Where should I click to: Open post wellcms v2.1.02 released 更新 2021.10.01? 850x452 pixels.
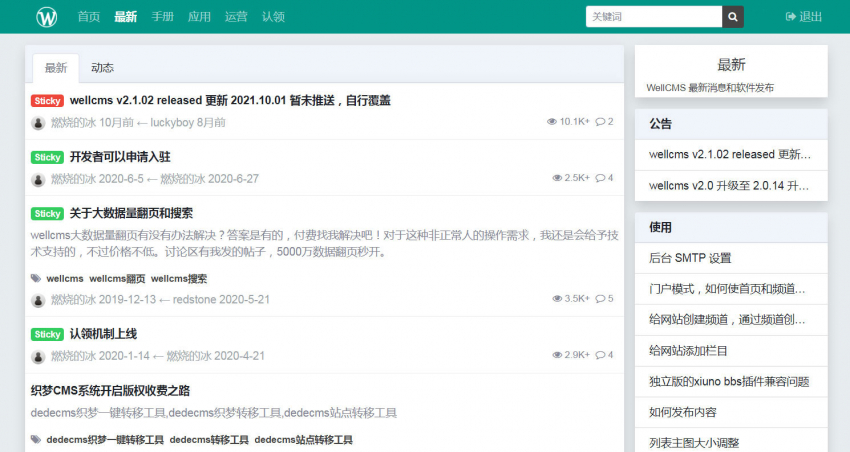(x=230, y=100)
